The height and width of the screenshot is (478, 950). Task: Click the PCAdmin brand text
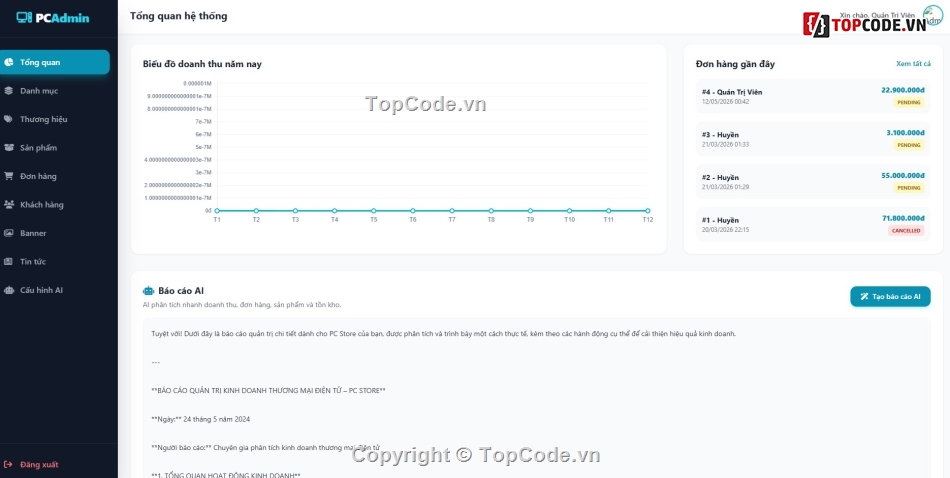pos(62,18)
